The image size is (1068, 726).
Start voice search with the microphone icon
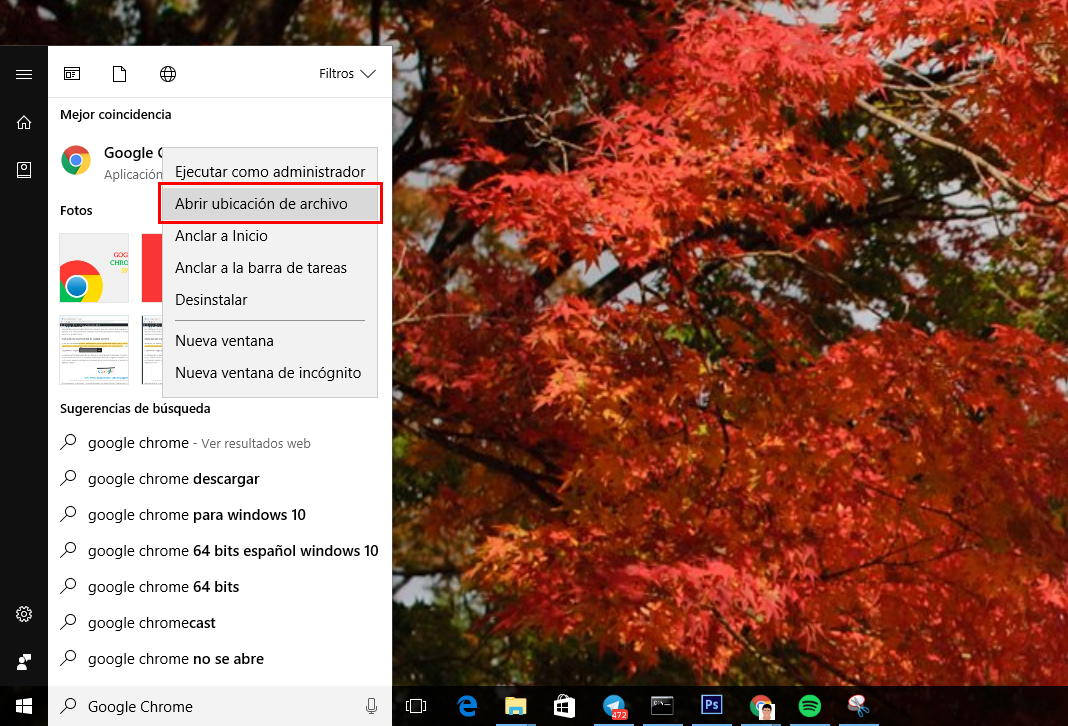[x=371, y=706]
